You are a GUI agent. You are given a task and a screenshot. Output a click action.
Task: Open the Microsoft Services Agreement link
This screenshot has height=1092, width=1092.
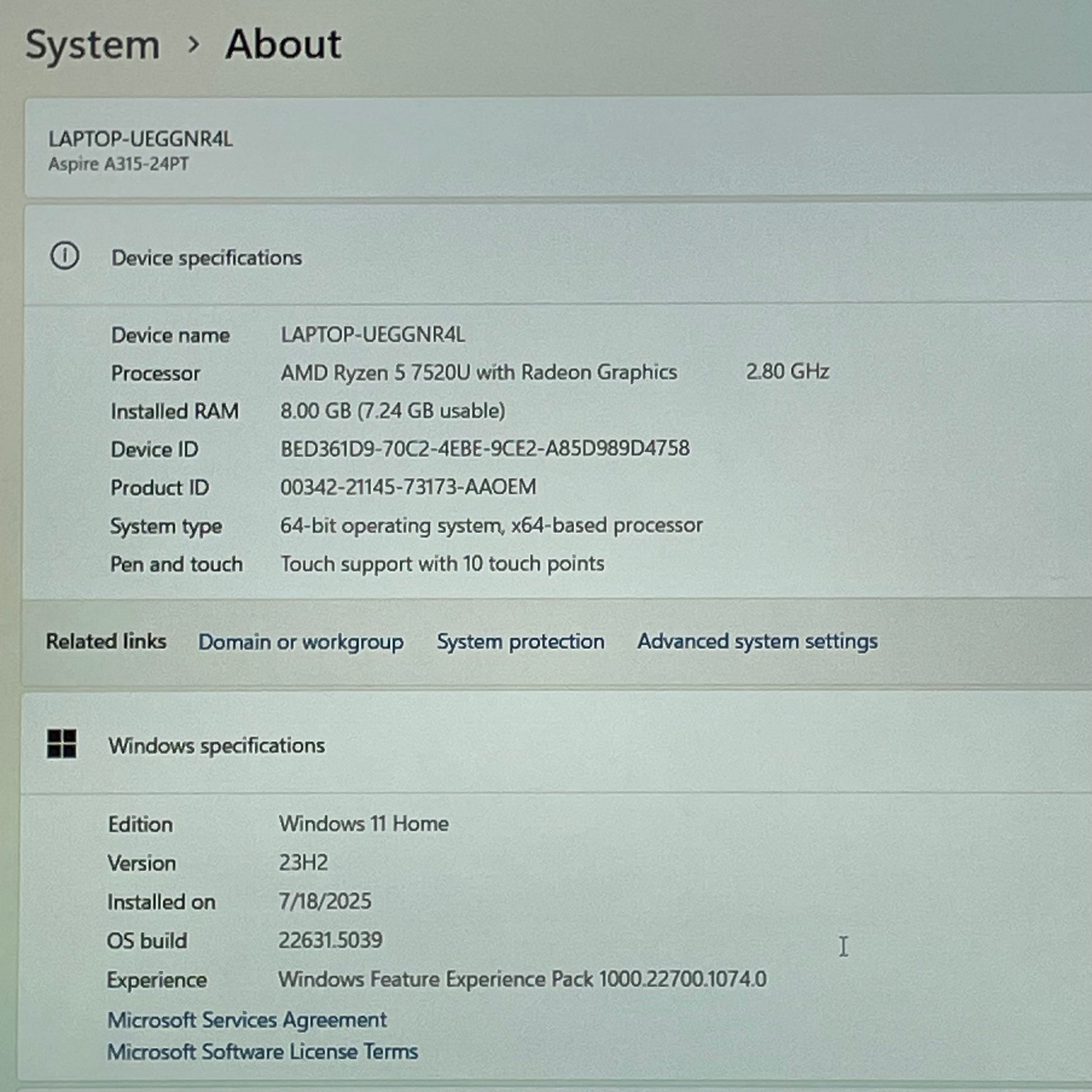pyautogui.click(x=247, y=1020)
